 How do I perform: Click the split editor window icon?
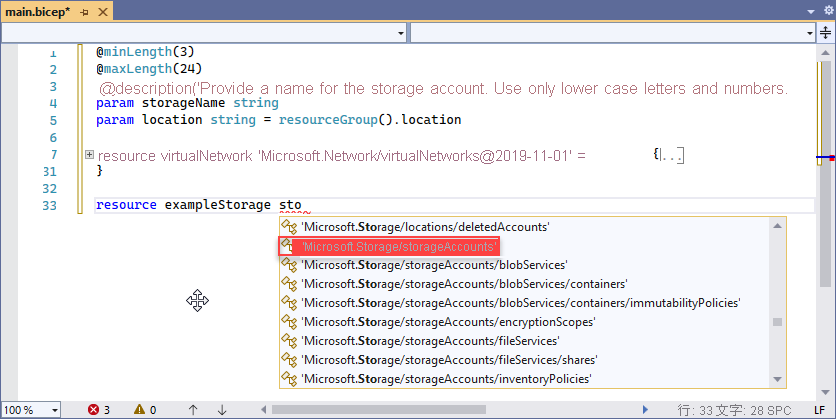(825, 33)
